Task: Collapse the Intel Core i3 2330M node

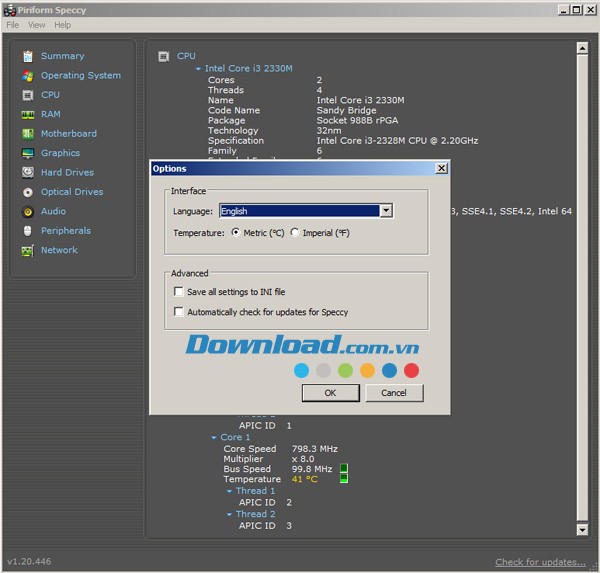Action: pos(198,69)
